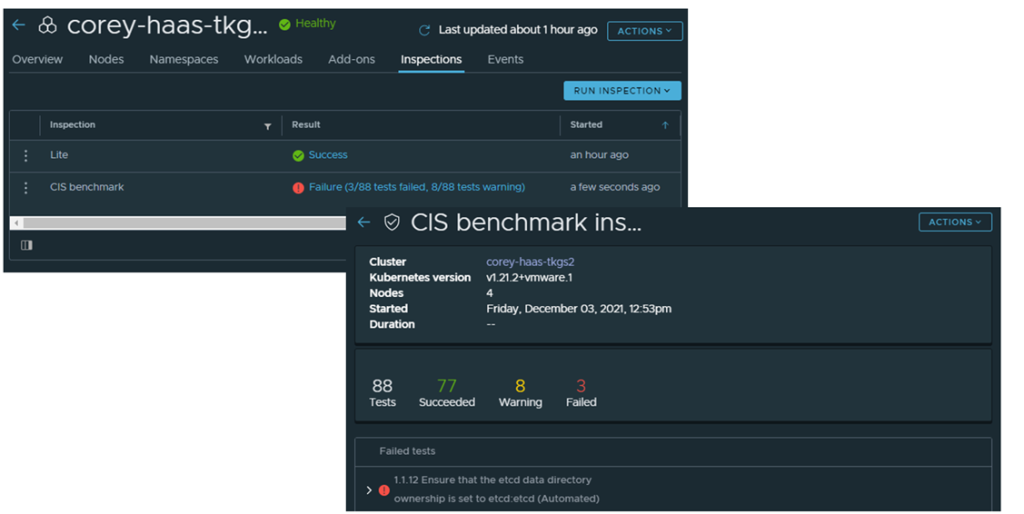Open the Events tab

505,59
